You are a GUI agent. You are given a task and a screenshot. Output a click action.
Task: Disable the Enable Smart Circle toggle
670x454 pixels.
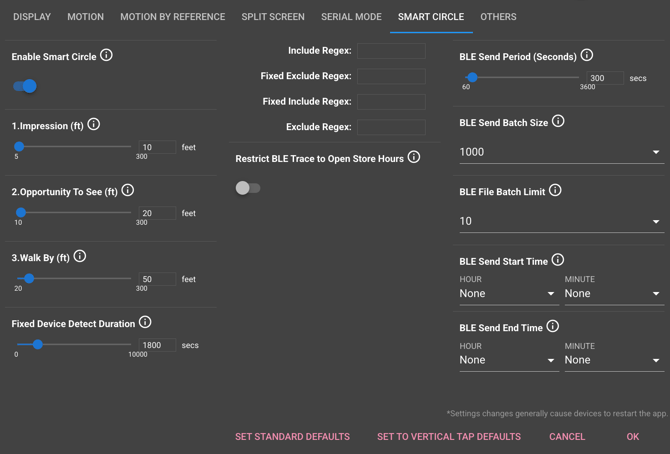[x=26, y=86]
